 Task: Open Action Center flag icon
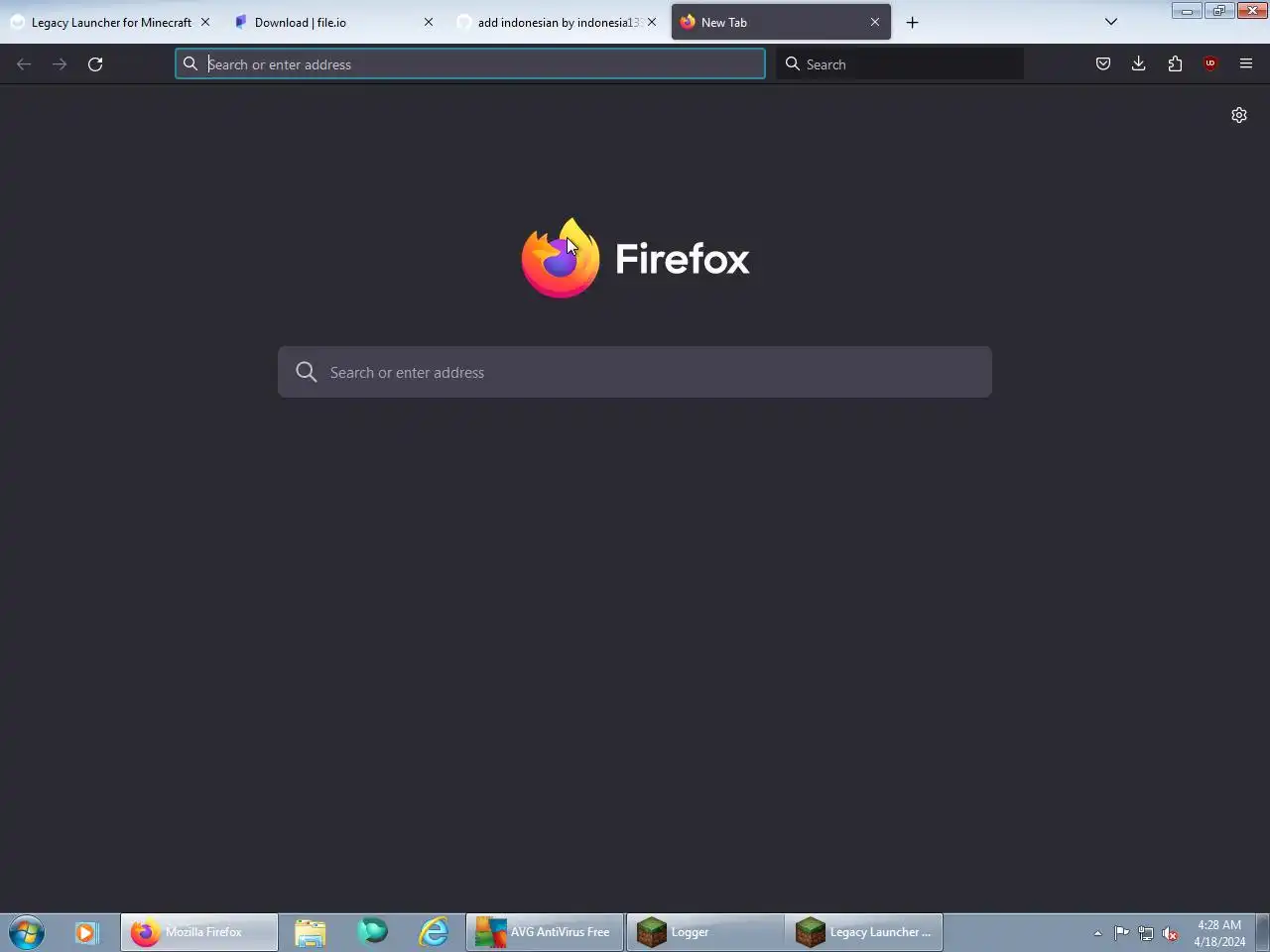tap(1121, 933)
